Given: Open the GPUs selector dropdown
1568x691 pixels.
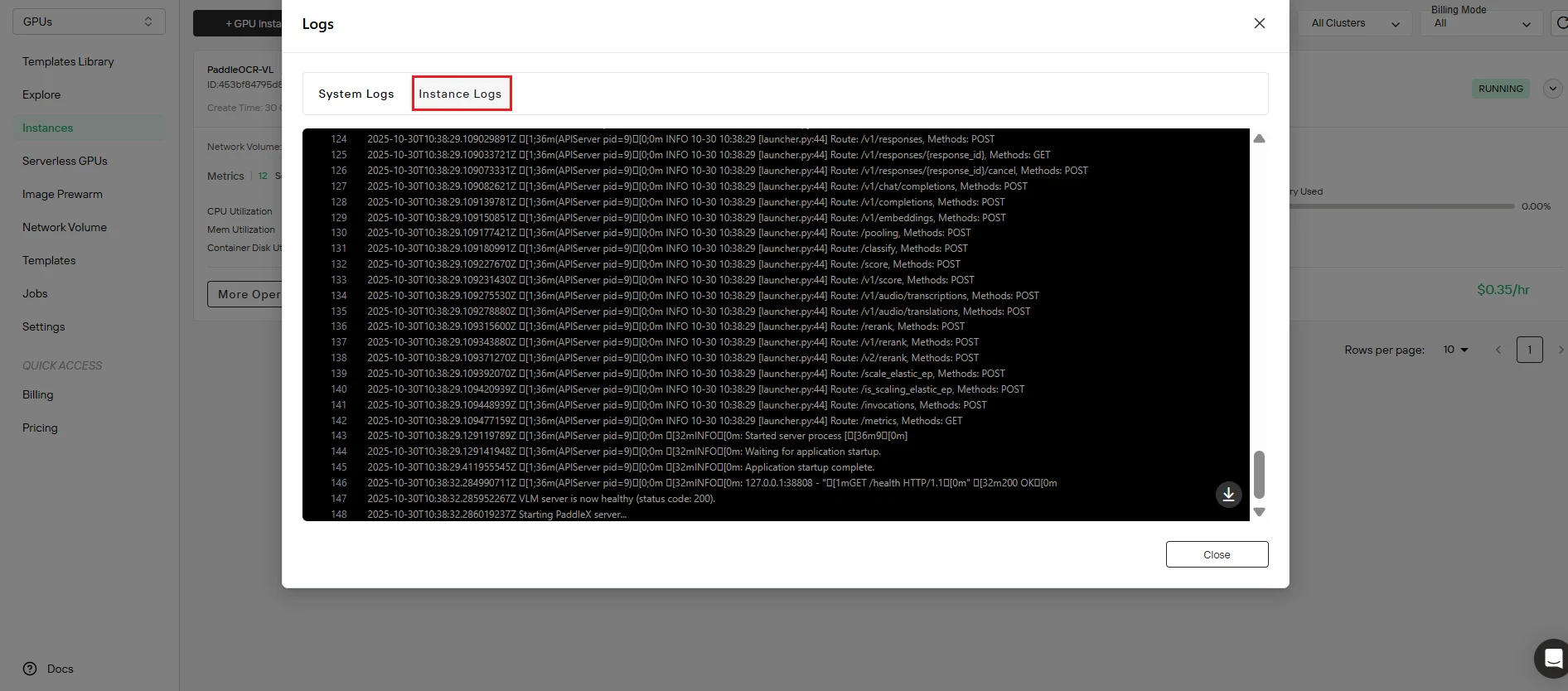Looking at the screenshot, I should click(x=89, y=22).
